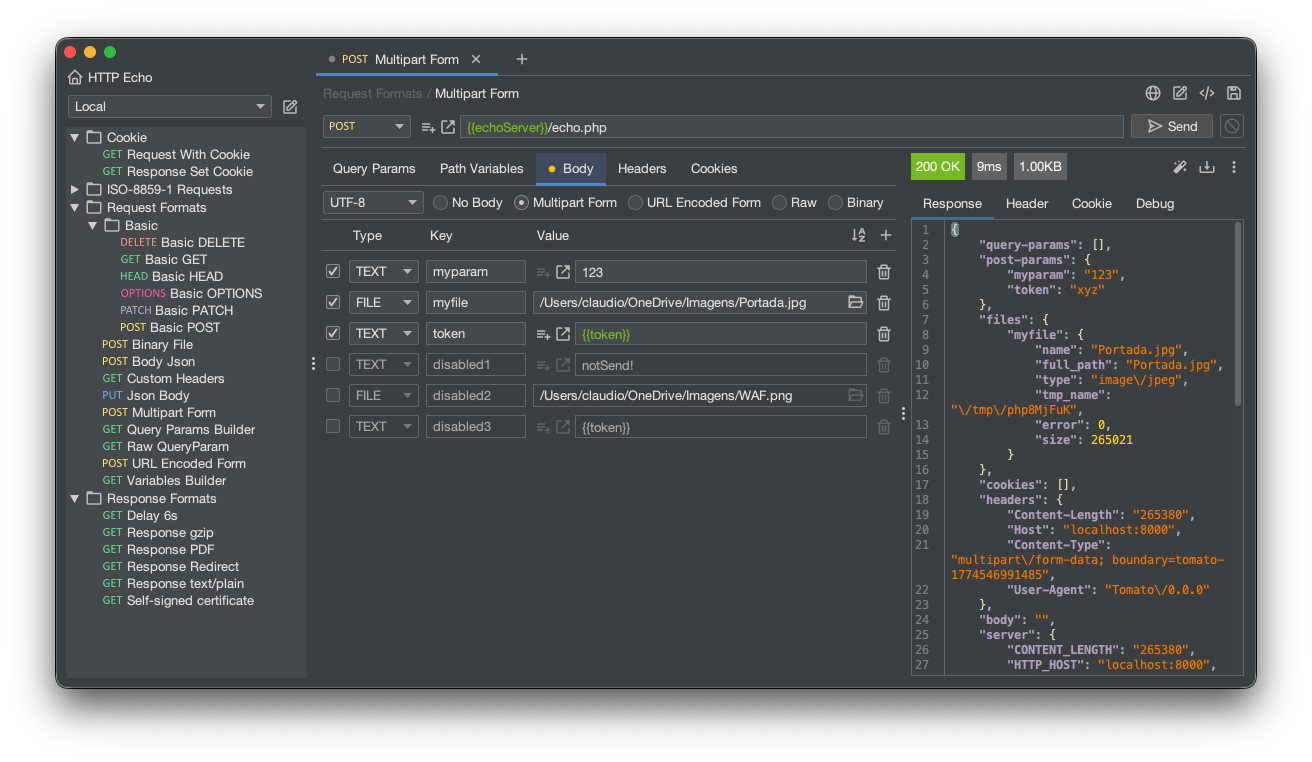Open the UTF-8 charset dropdown
Screen dimensions: 1312x762
click(x=373, y=202)
